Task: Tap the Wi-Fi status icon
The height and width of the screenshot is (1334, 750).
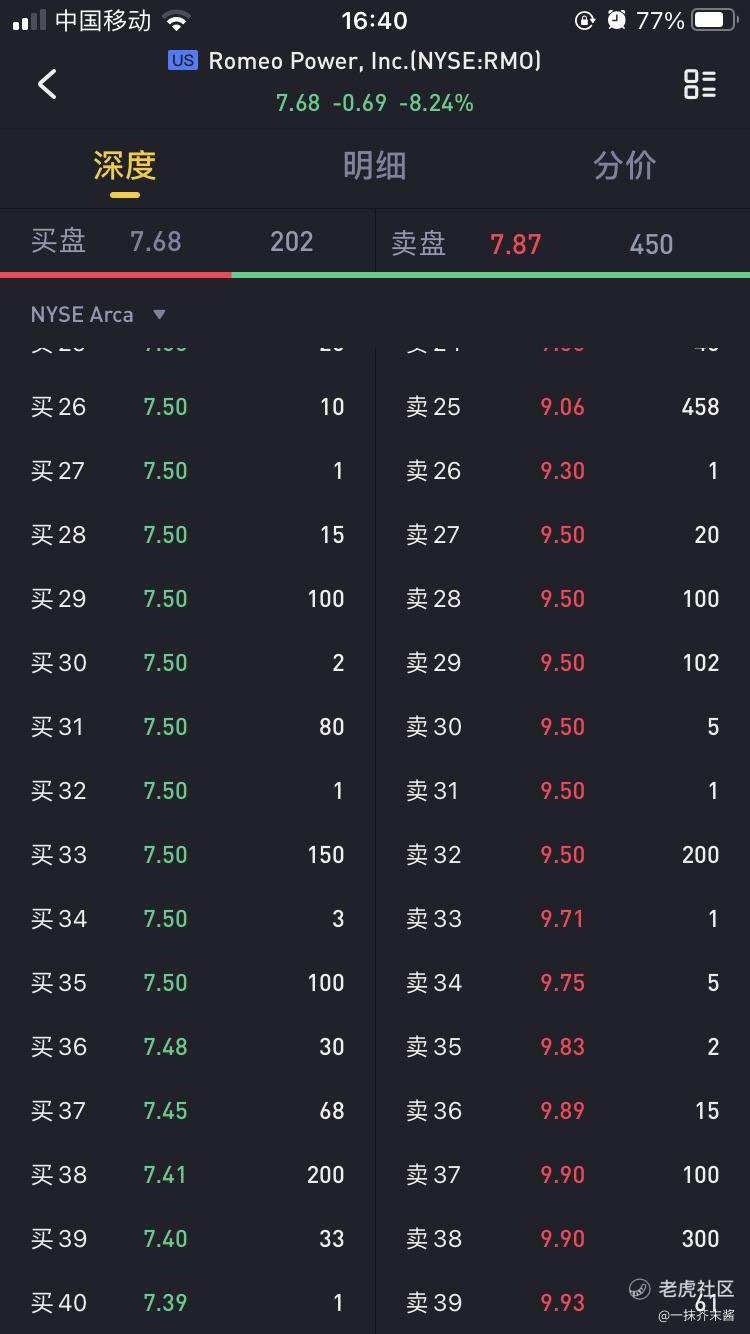Action: click(177, 20)
